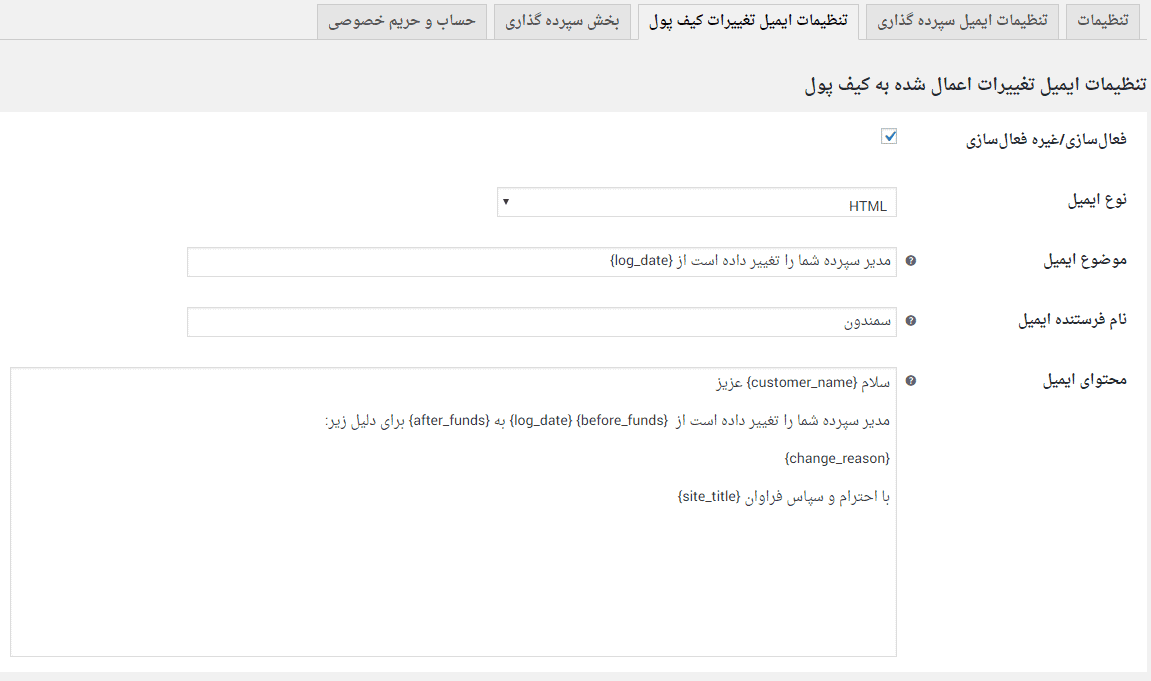Click the {change_reason} placeholder text
The height and width of the screenshot is (681, 1151).
837,459
